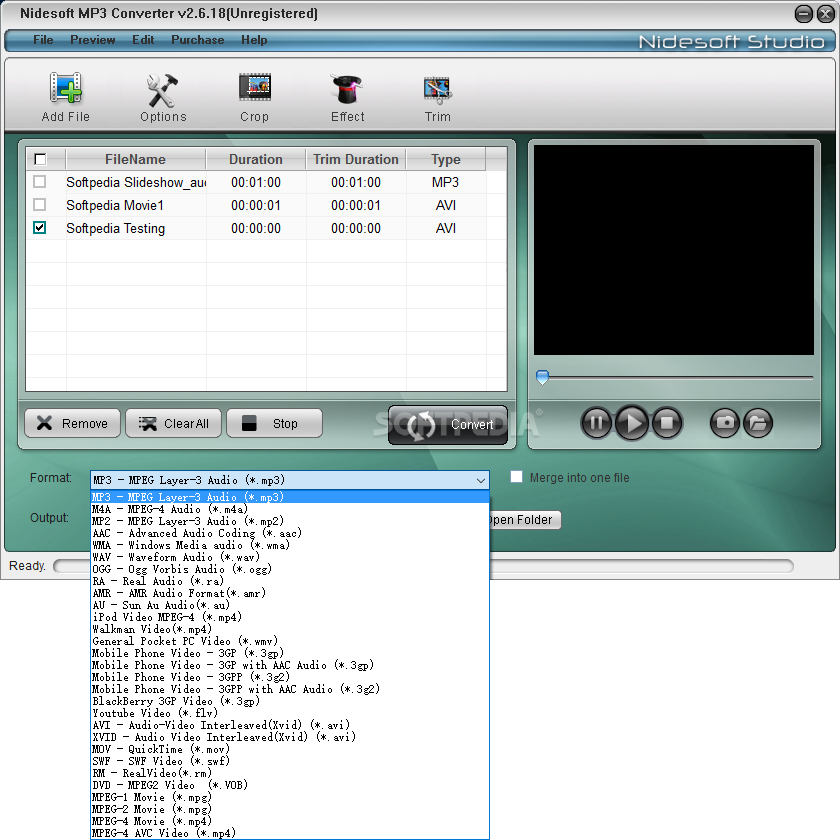Screen dimensions: 840x840
Task: Collapse the Format dropdown arrow
Action: [x=481, y=481]
